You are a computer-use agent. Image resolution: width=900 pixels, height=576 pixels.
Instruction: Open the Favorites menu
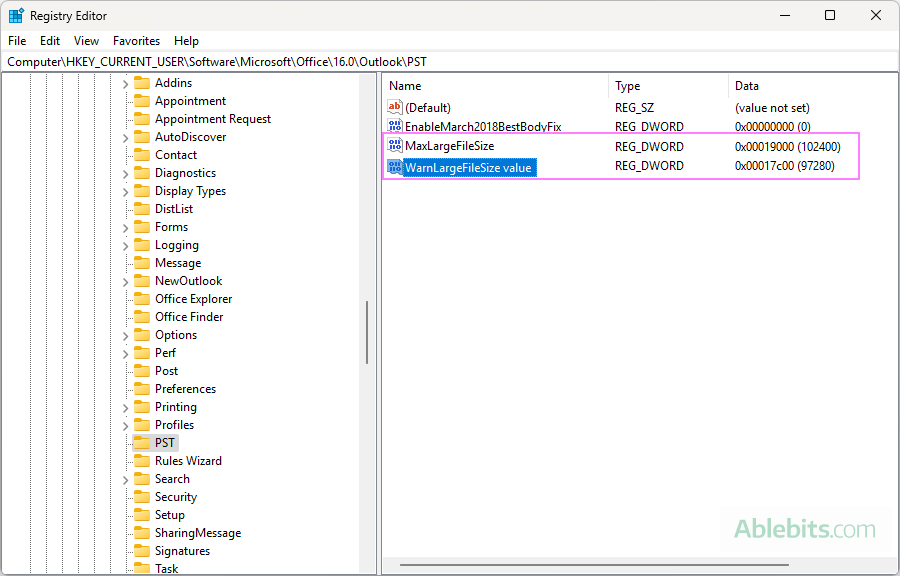[136, 41]
